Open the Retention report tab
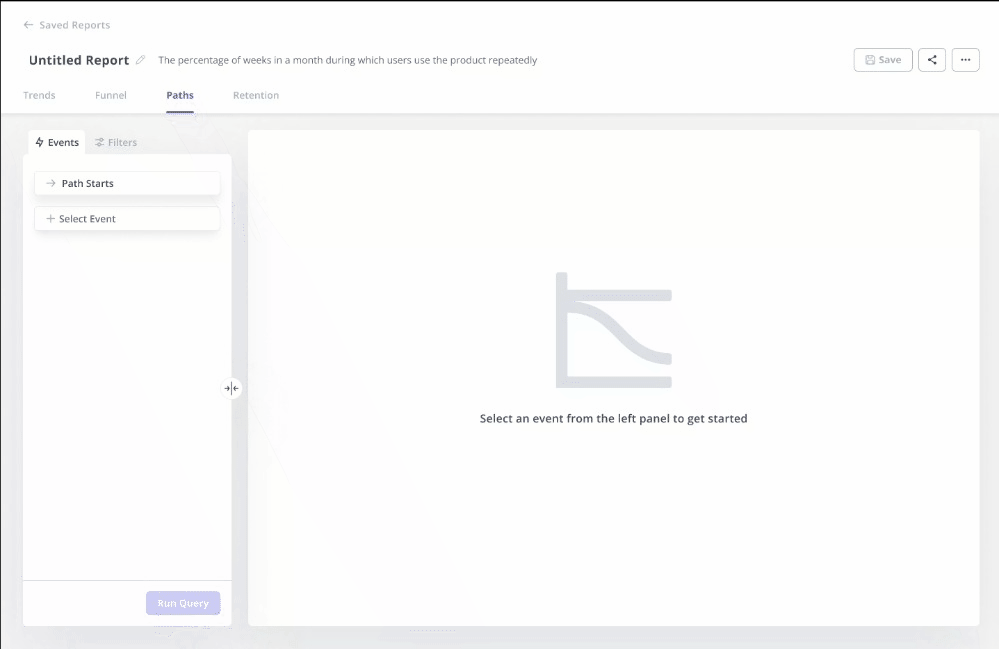The image size is (999, 649). (x=255, y=95)
